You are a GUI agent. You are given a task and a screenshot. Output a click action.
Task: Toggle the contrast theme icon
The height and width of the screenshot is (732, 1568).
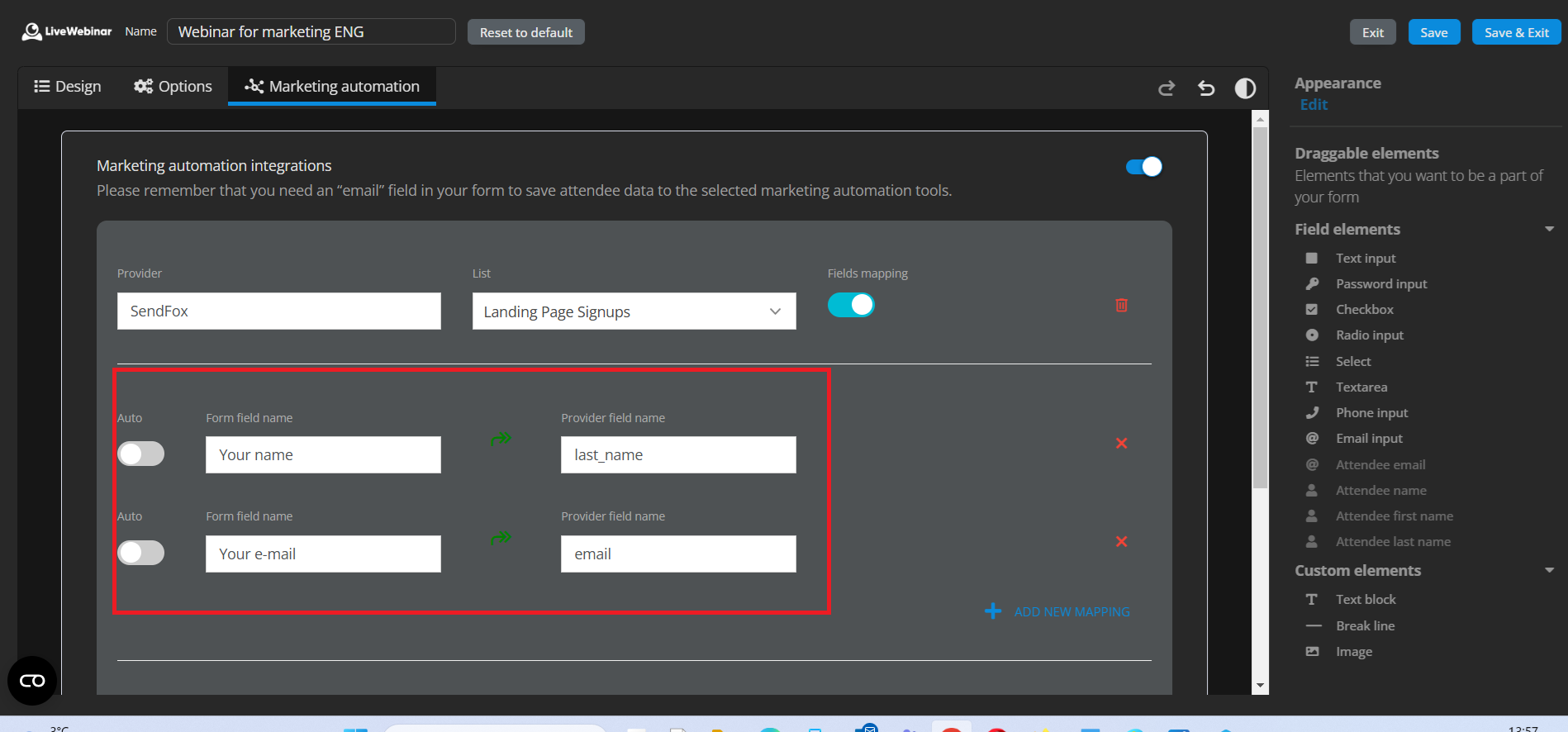(1245, 88)
